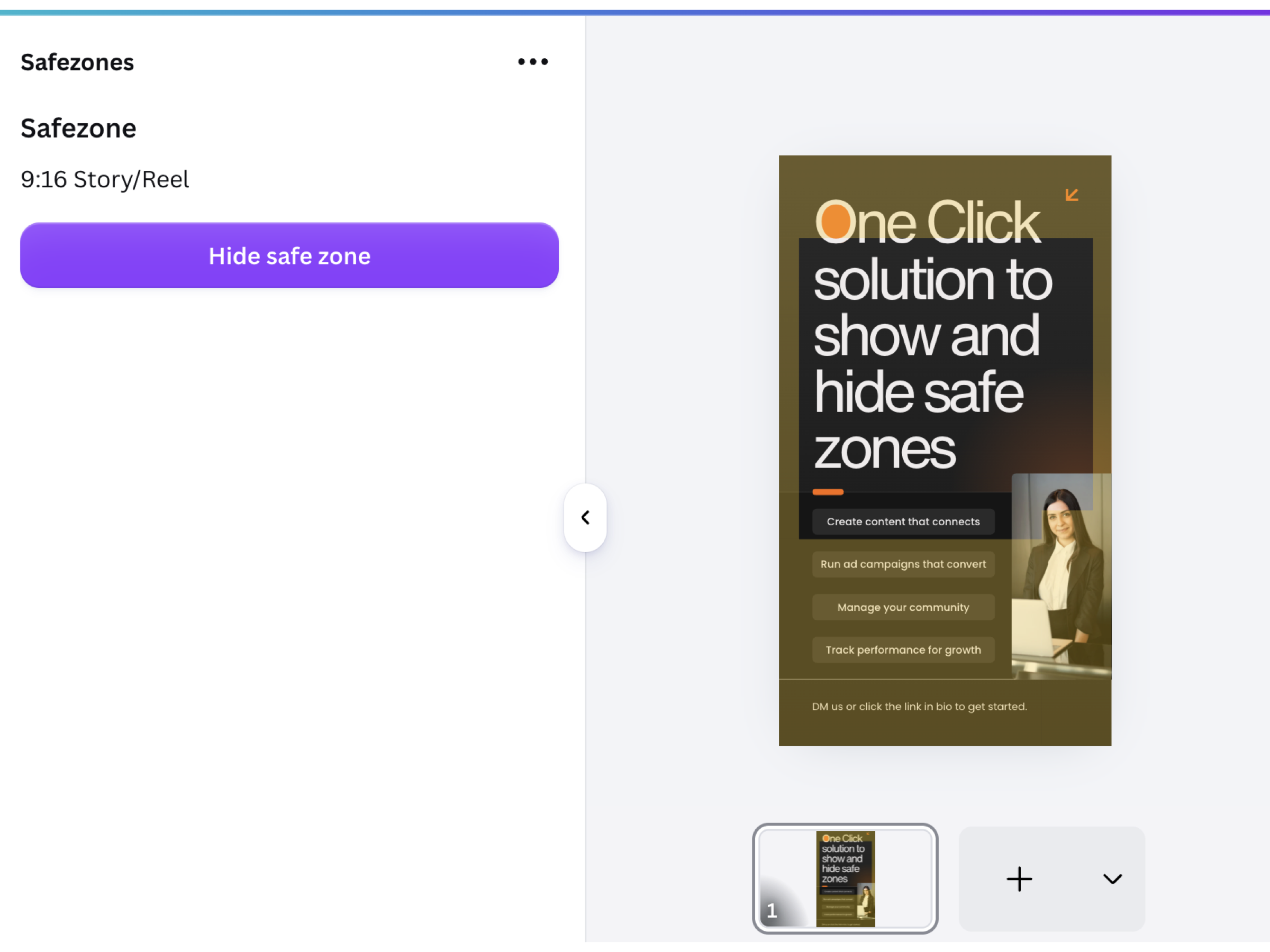Select the 'Track performance for growth' pill
The height and width of the screenshot is (952, 1270).
point(903,649)
